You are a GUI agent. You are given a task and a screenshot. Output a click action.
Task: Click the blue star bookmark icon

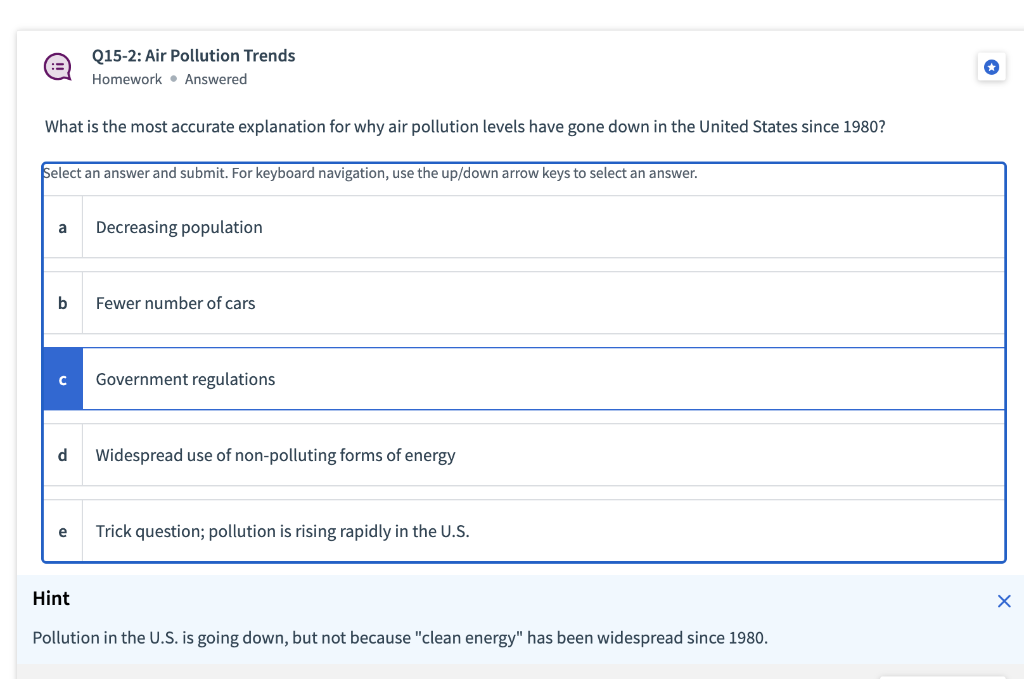991,67
